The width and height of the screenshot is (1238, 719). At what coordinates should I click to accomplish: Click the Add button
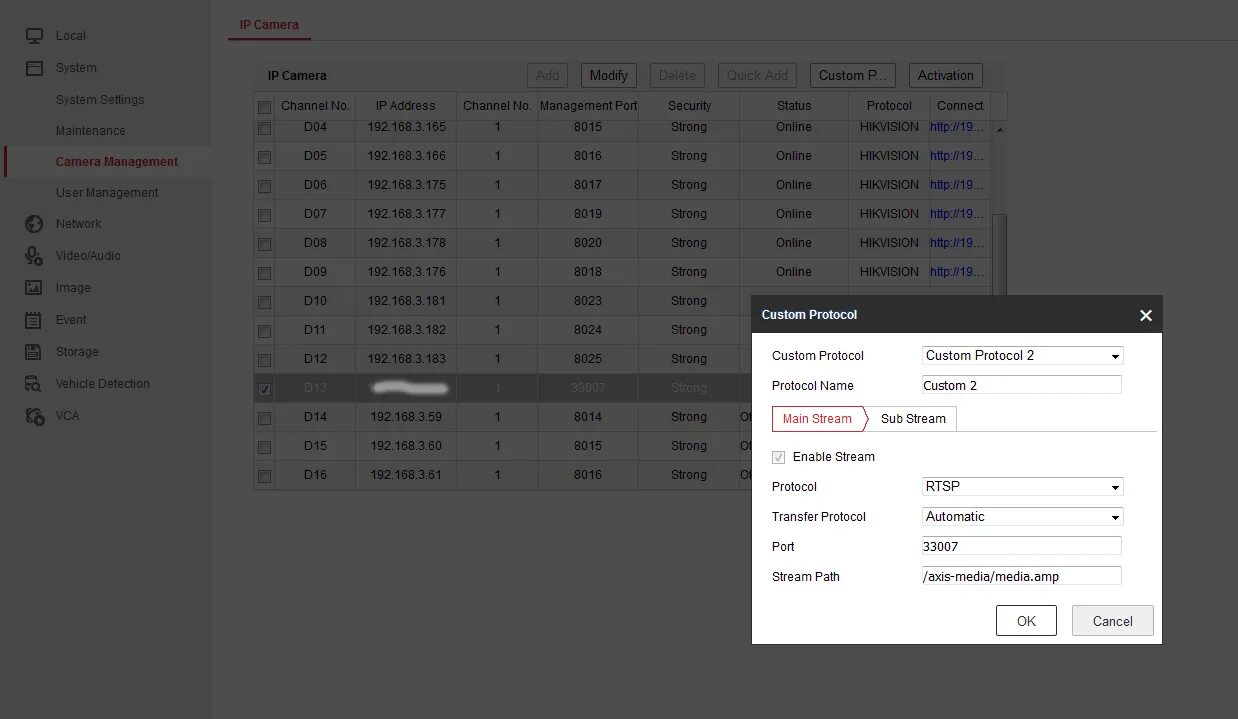[x=548, y=75]
